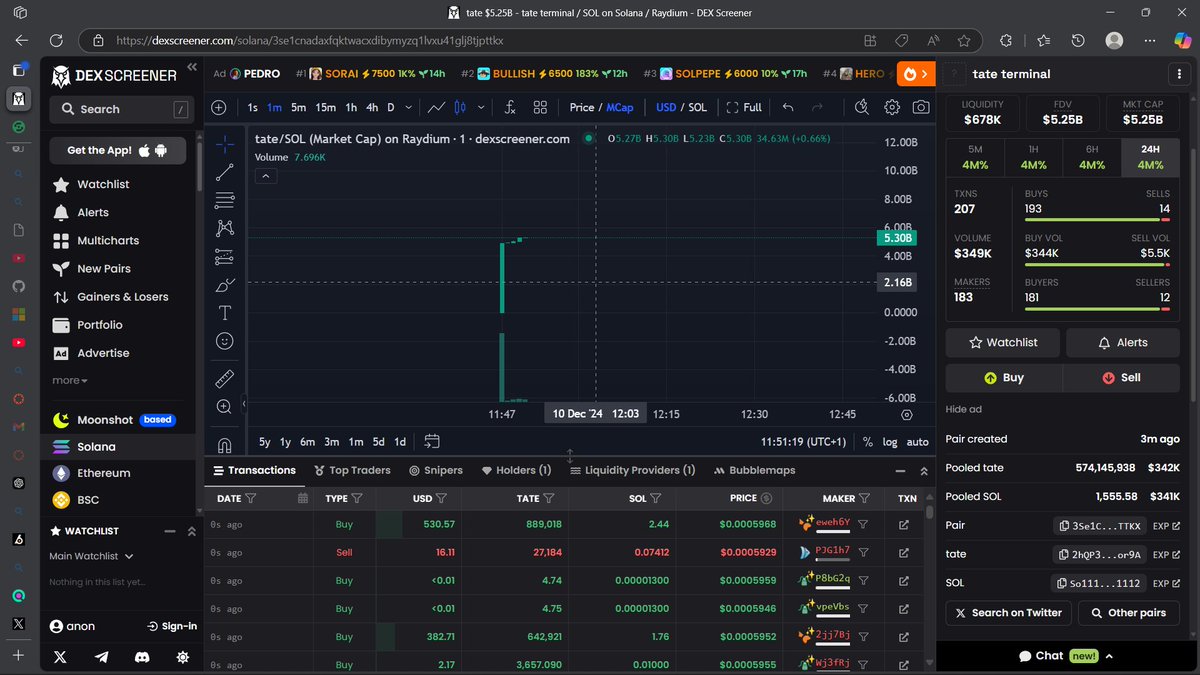Select the chart patterns tool
This screenshot has width=1200, height=675.
click(x=225, y=228)
